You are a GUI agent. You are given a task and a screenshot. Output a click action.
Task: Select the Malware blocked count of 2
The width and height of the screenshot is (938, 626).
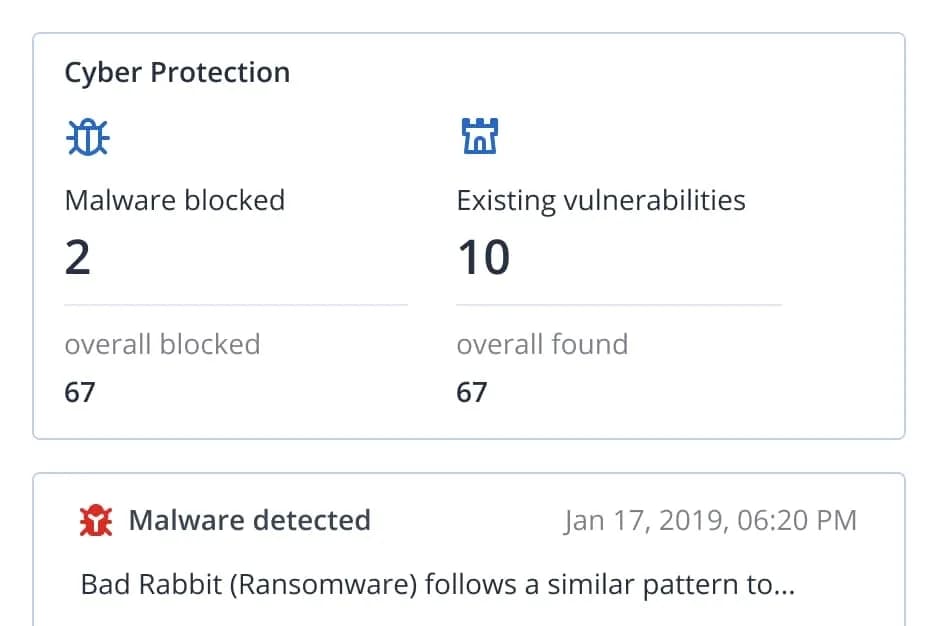click(x=78, y=258)
